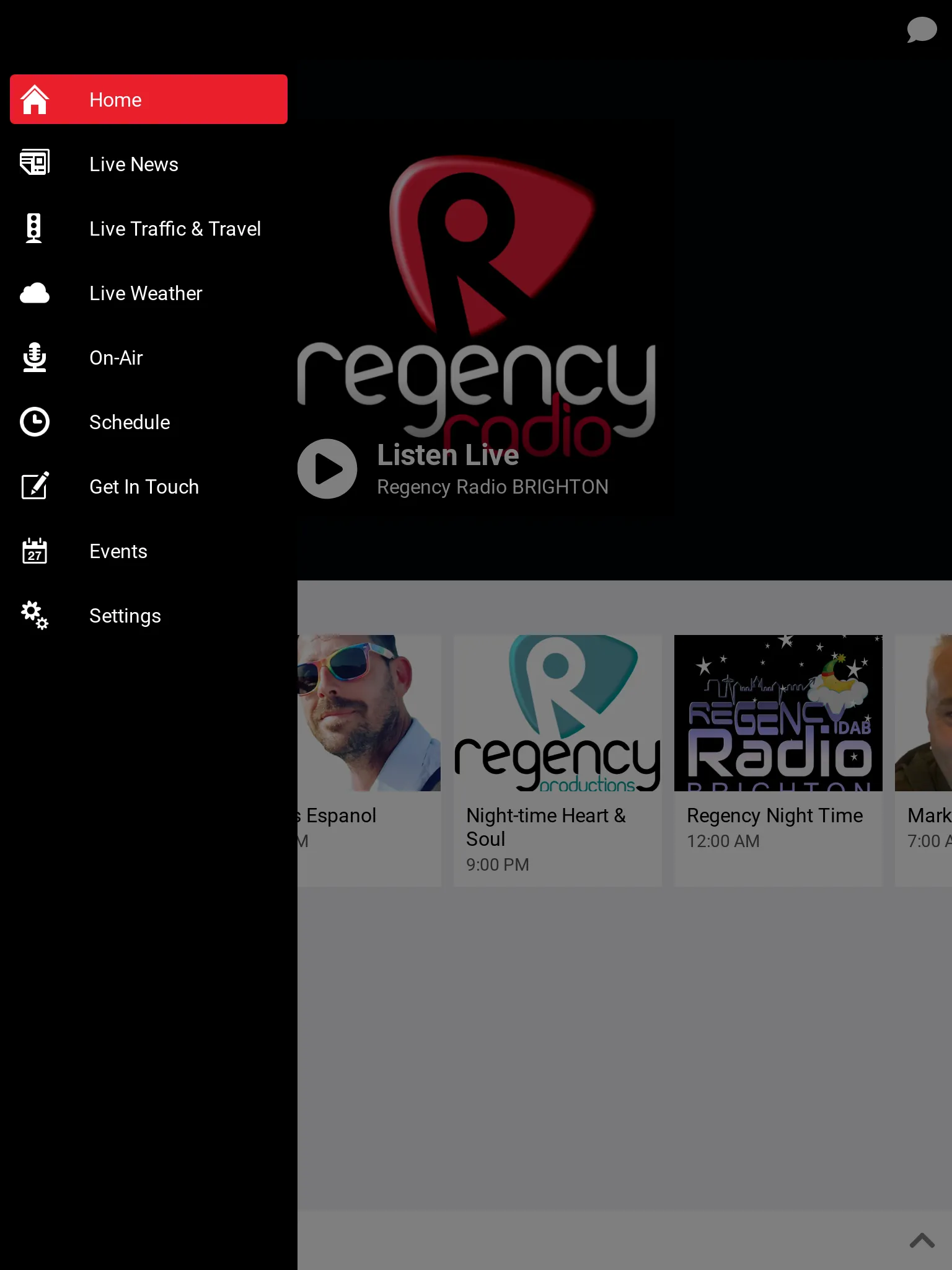
Task: Open the Mark show card thumbnail
Action: tap(923, 713)
